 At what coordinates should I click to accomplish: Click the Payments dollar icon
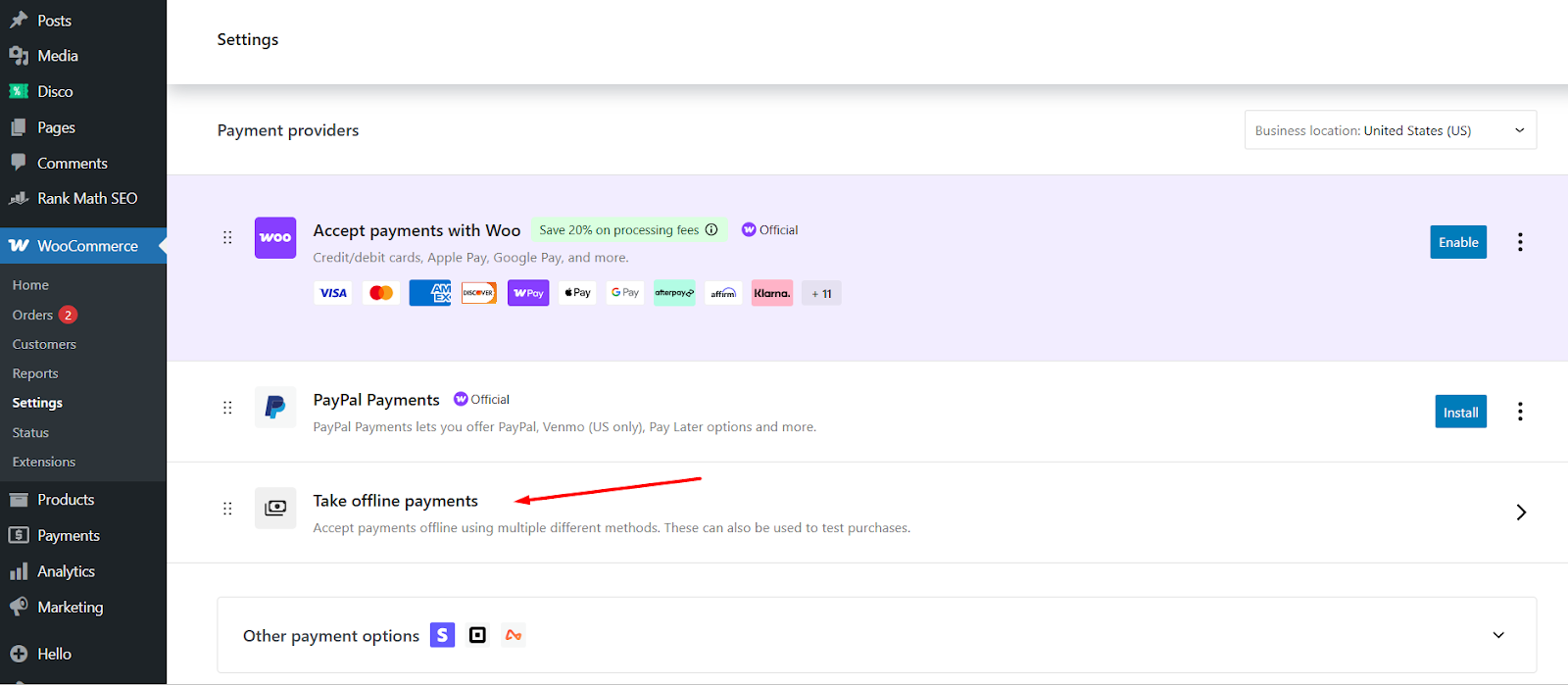click(19, 535)
